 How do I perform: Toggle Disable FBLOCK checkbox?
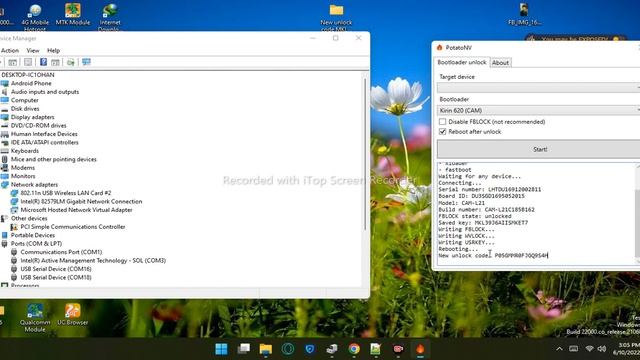tap(442, 122)
